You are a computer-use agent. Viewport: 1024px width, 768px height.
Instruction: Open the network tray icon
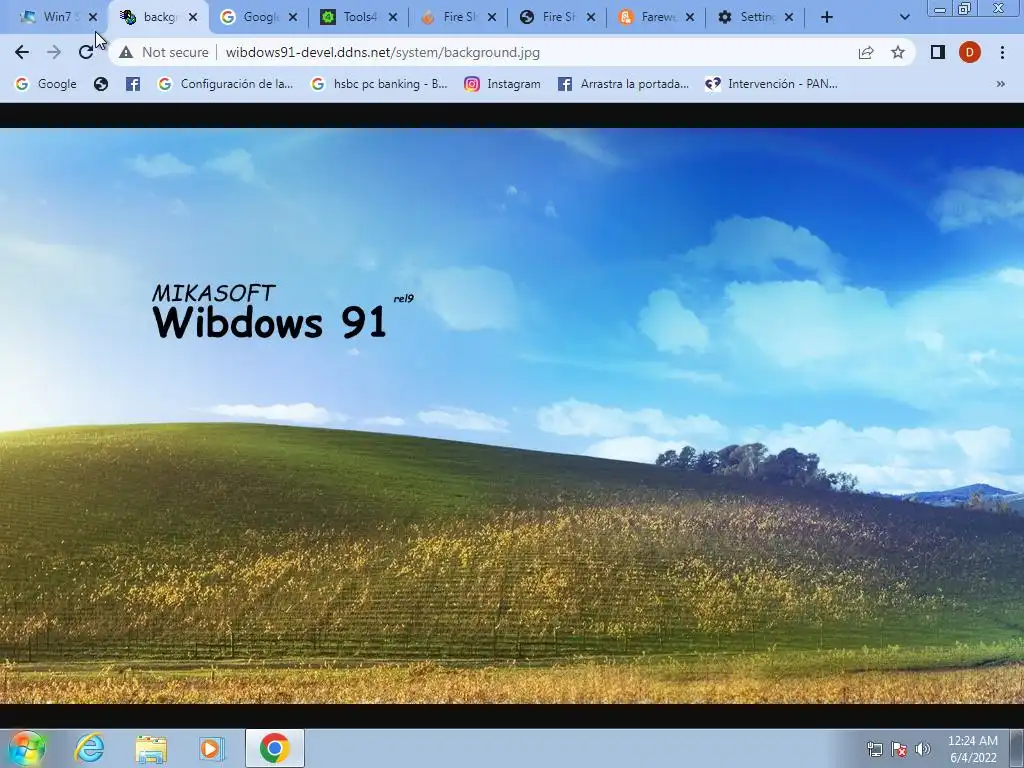[874, 749]
